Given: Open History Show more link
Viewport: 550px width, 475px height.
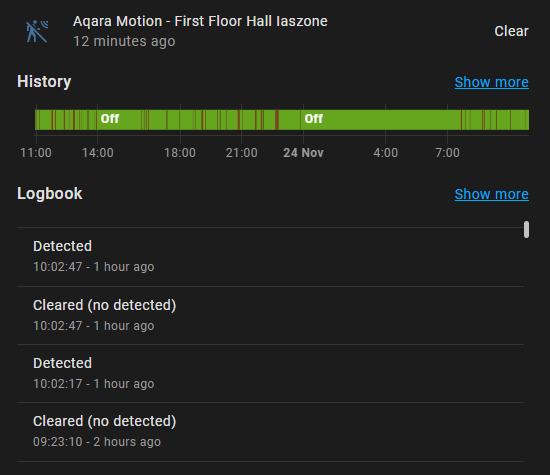Looking at the screenshot, I should [x=491, y=82].
